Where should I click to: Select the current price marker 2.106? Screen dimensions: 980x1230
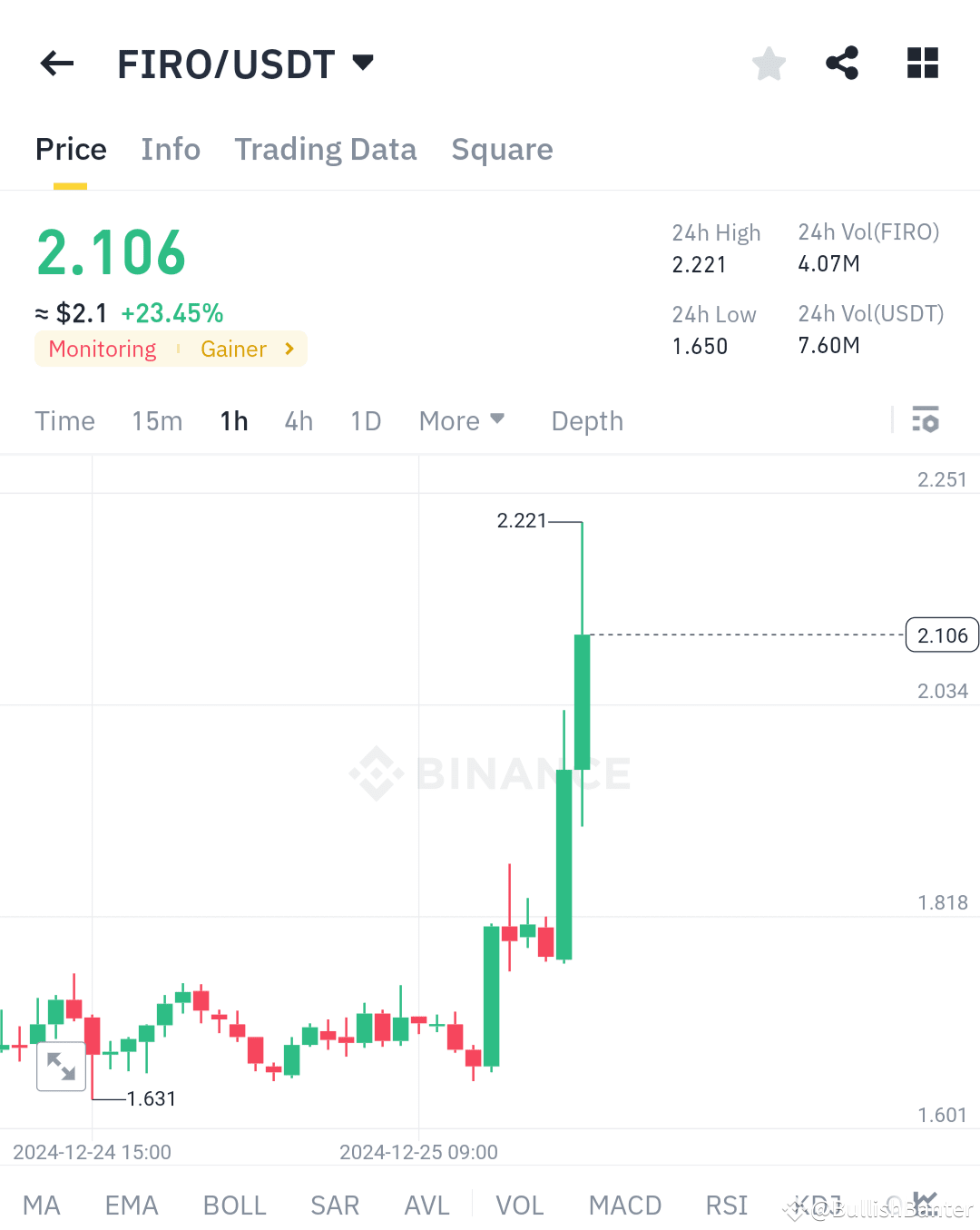[942, 635]
